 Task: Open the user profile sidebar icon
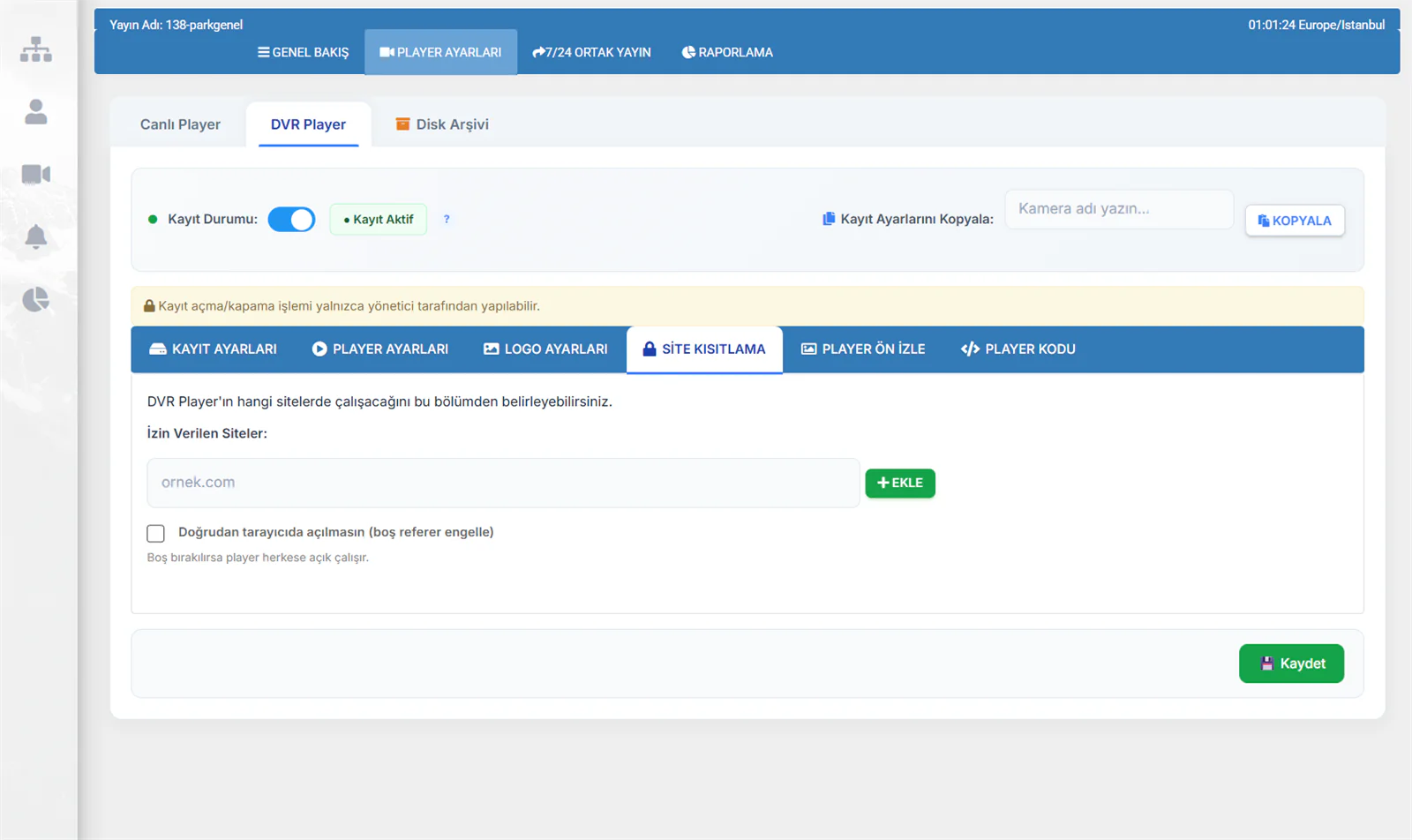tap(36, 112)
